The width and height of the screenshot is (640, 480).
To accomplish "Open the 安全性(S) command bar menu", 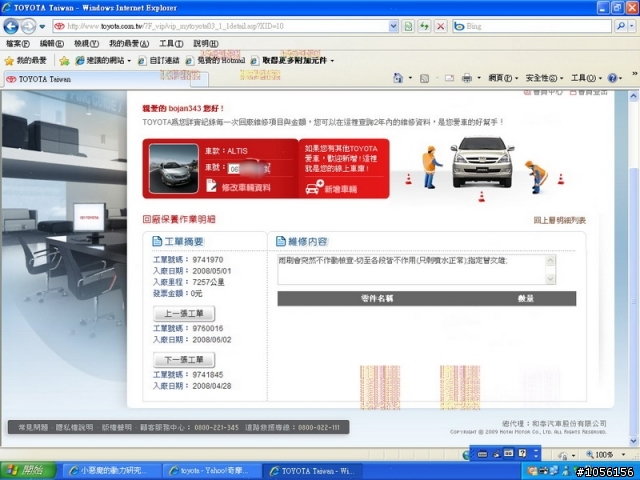I will tap(544, 78).
